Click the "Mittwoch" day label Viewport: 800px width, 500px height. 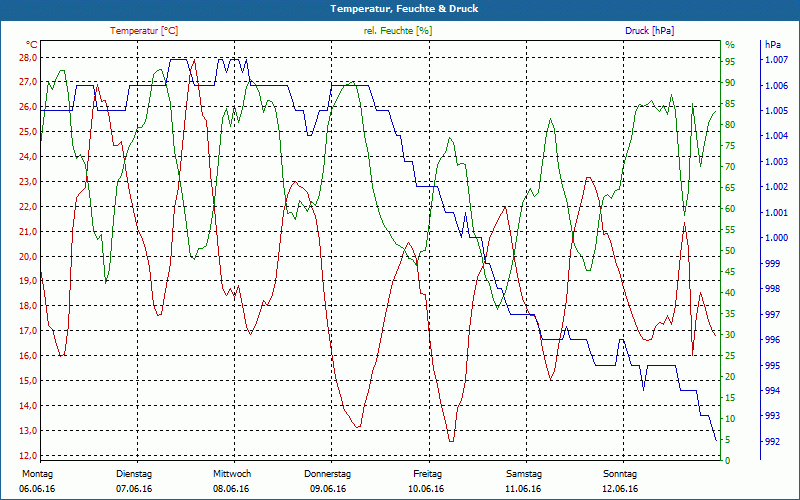coord(232,474)
